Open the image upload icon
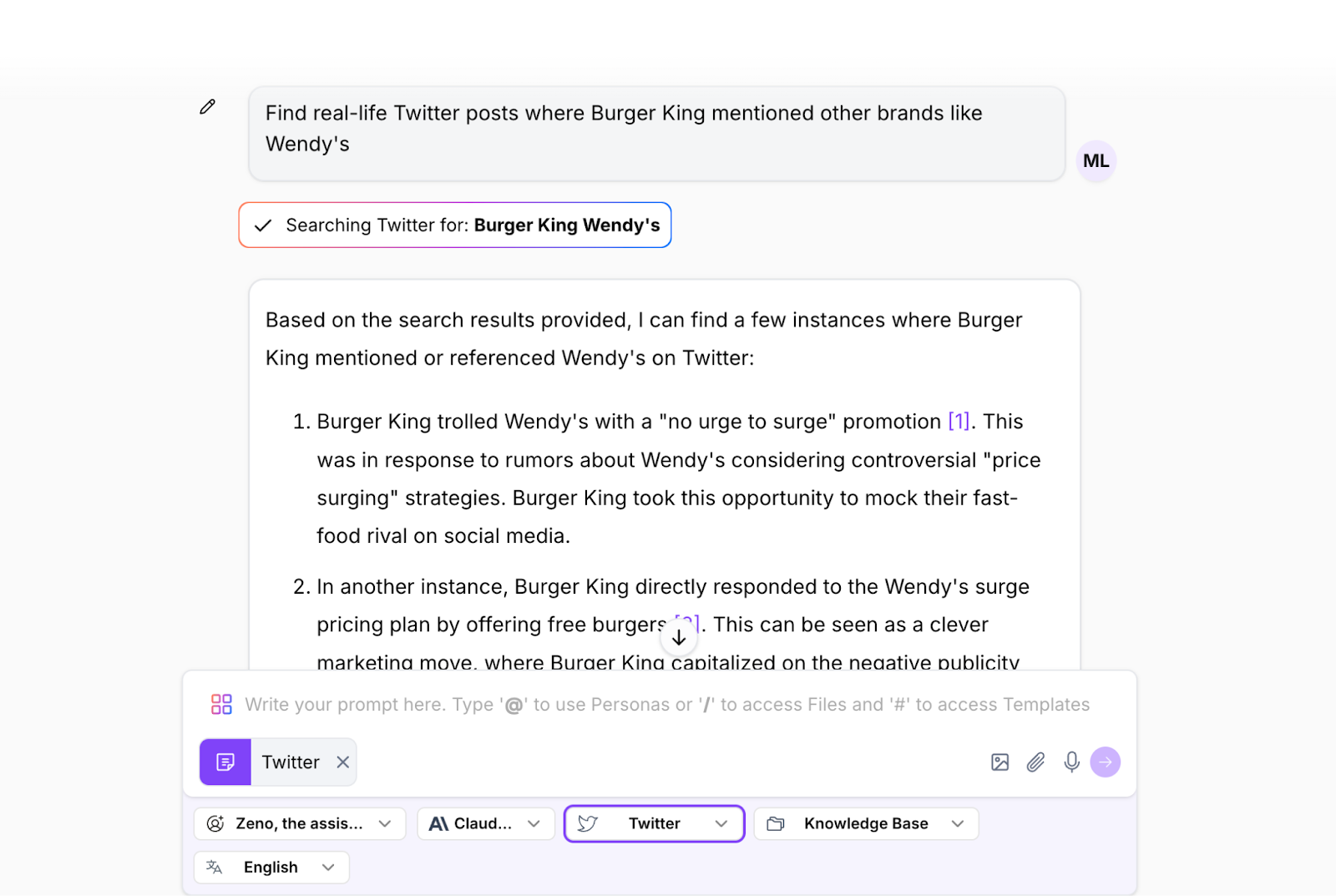1336x896 pixels. pyautogui.click(x=999, y=762)
